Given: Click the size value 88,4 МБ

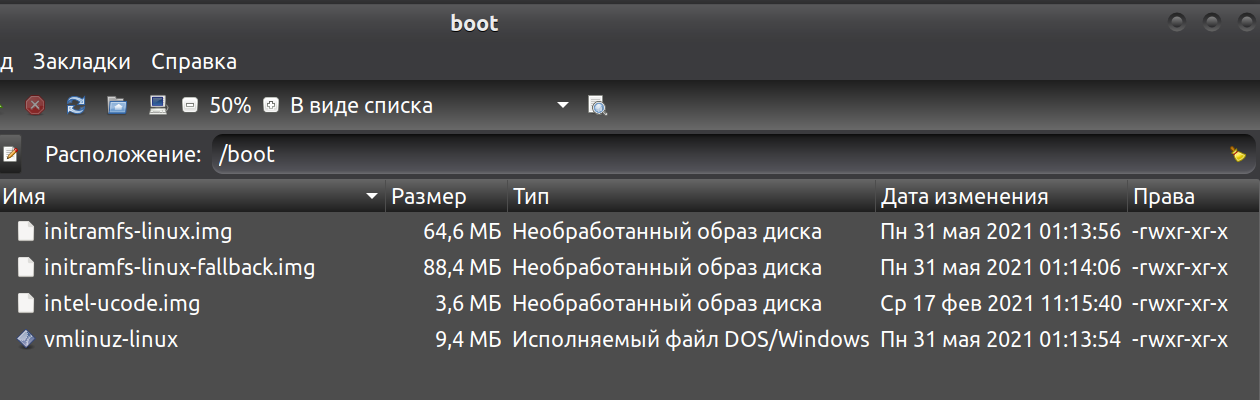Looking at the screenshot, I should point(462,268).
